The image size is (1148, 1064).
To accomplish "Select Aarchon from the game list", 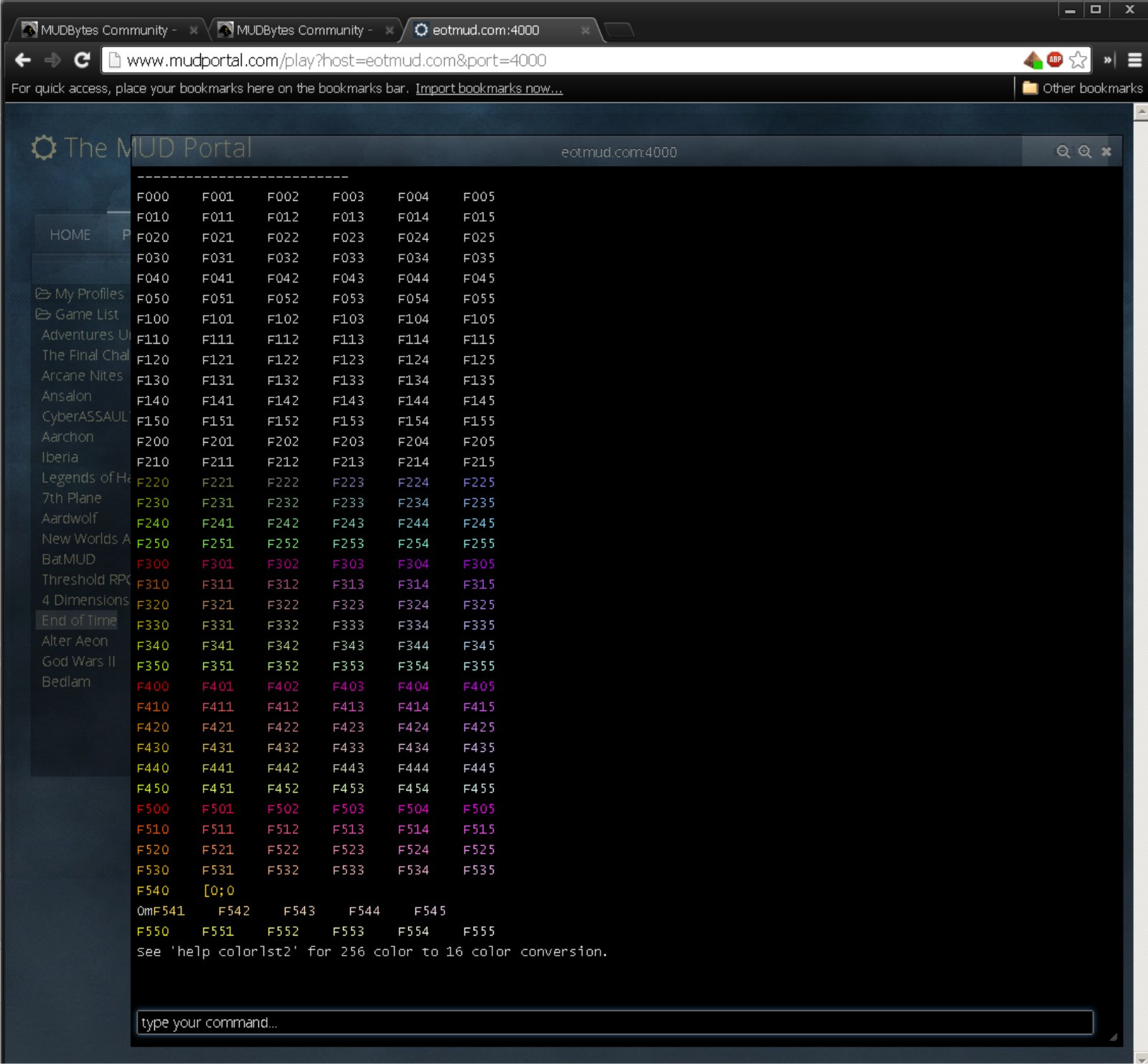I will (67, 437).
